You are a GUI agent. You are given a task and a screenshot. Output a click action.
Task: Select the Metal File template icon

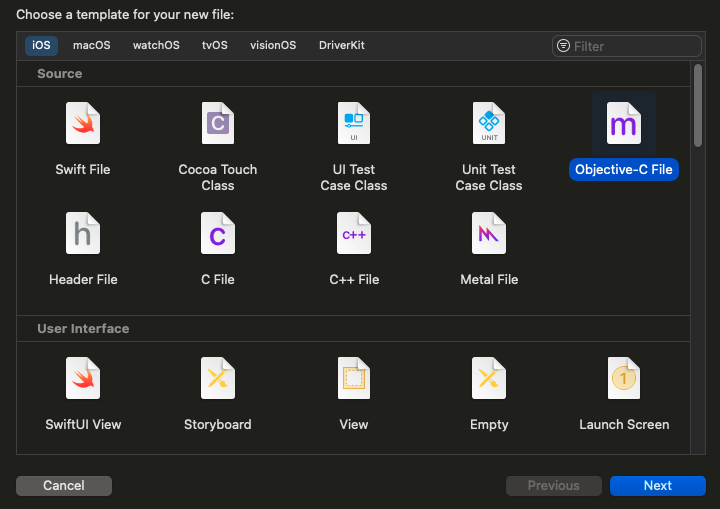489,233
